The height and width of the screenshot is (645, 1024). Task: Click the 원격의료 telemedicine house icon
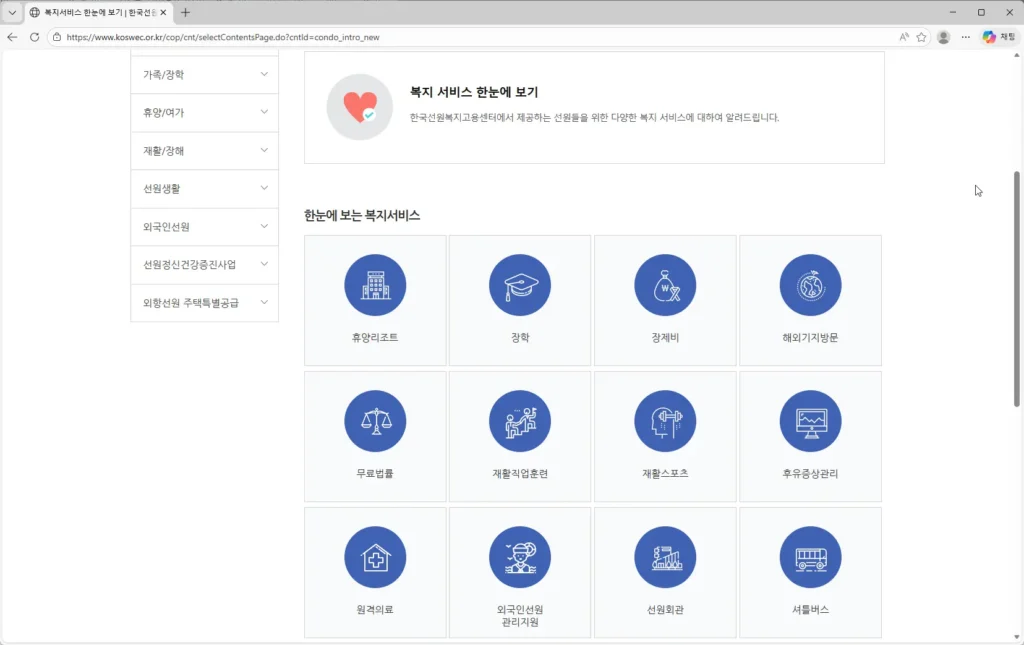pos(375,557)
